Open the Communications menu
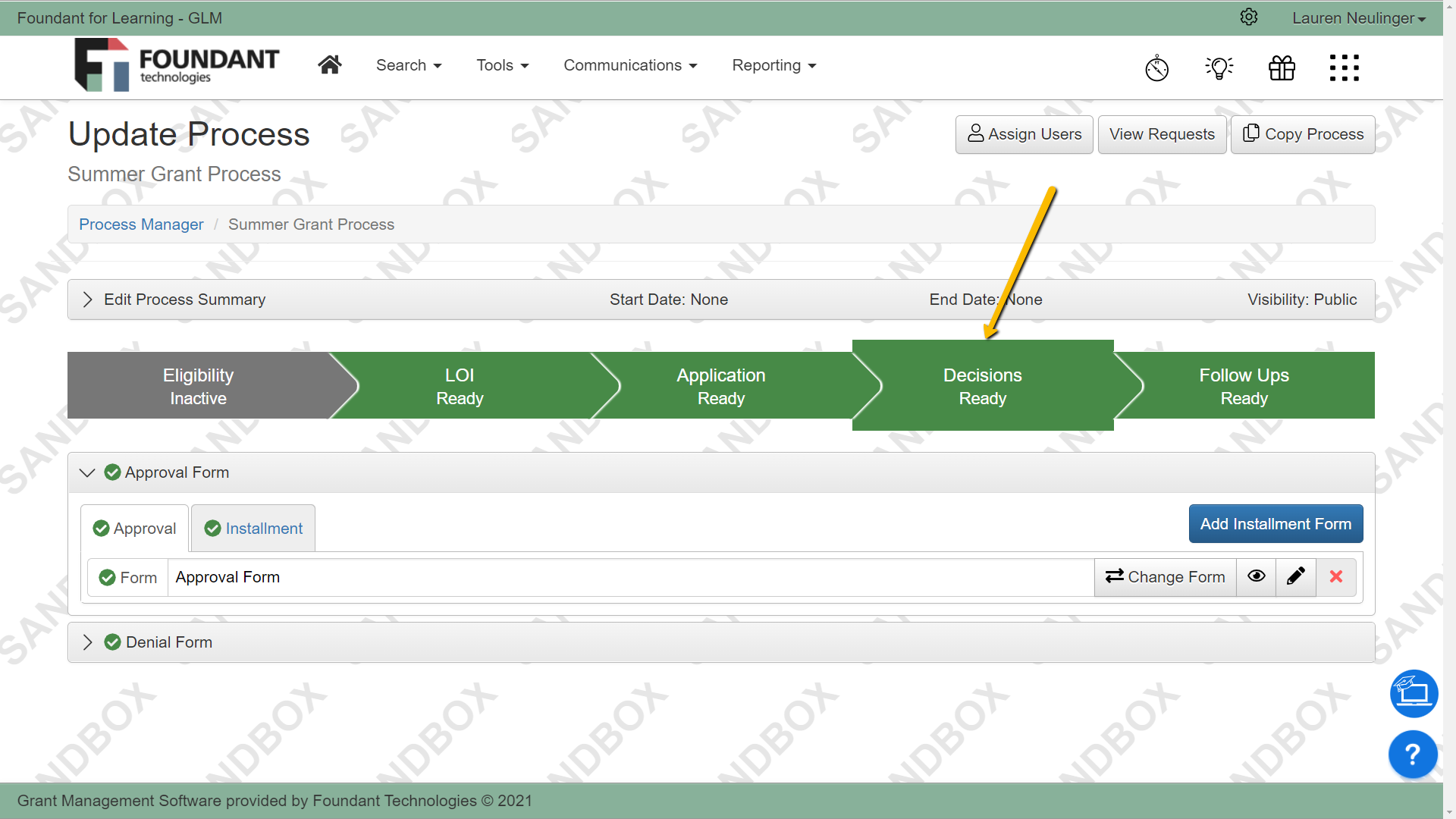The width and height of the screenshot is (1456, 819). pos(630,65)
